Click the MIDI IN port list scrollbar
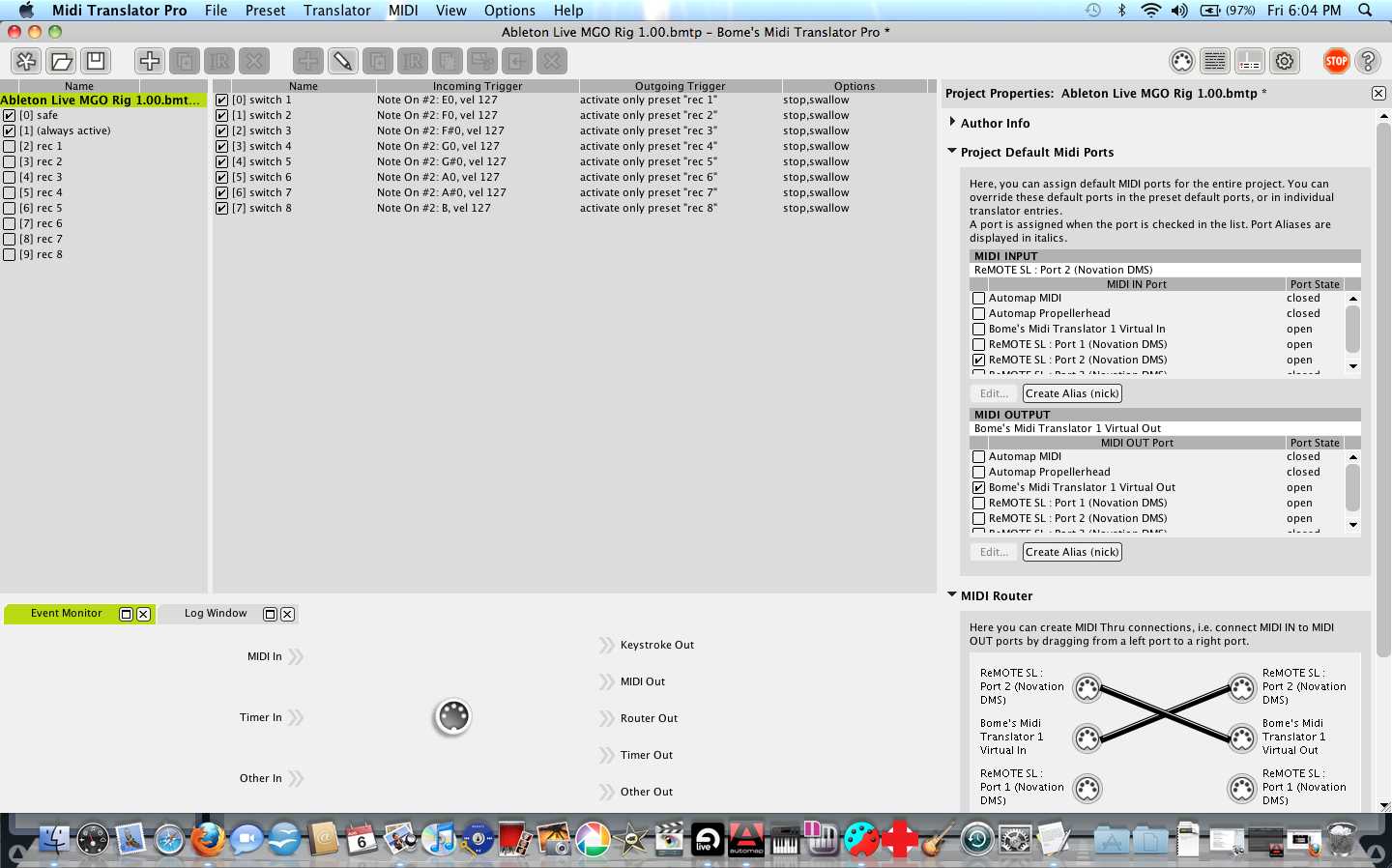 [1352, 332]
